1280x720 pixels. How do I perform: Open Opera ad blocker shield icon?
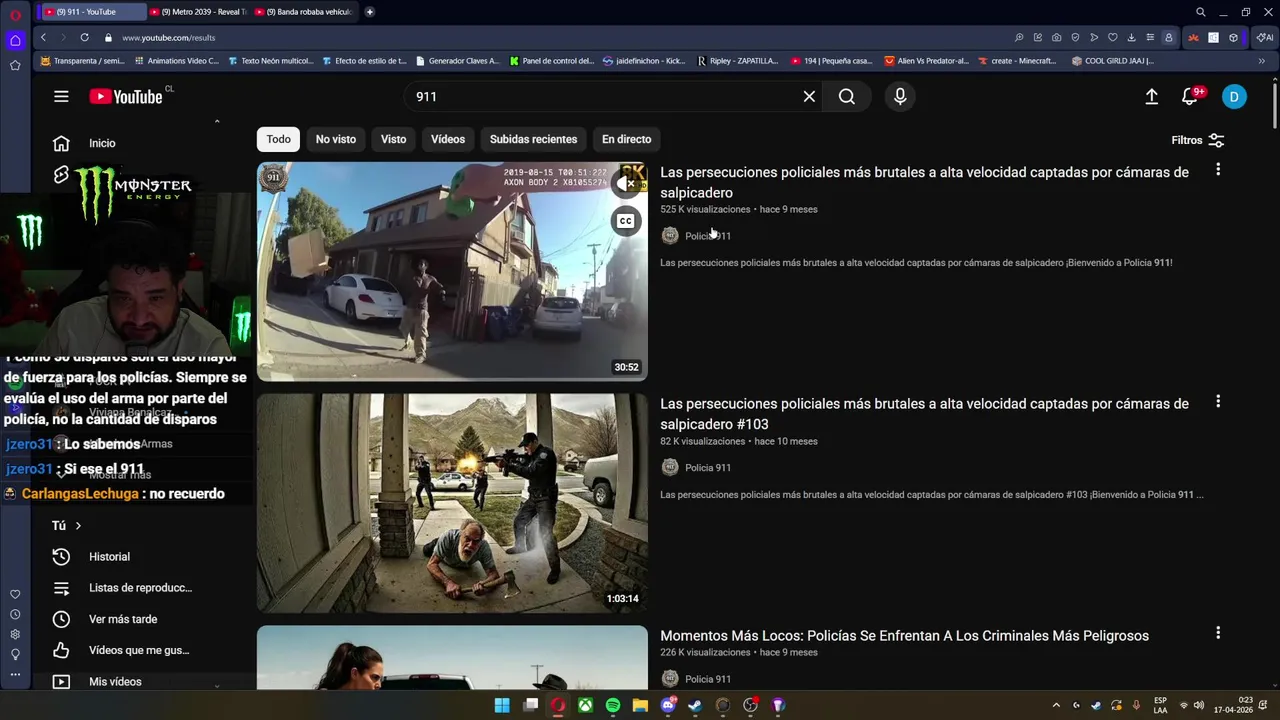(1075, 37)
